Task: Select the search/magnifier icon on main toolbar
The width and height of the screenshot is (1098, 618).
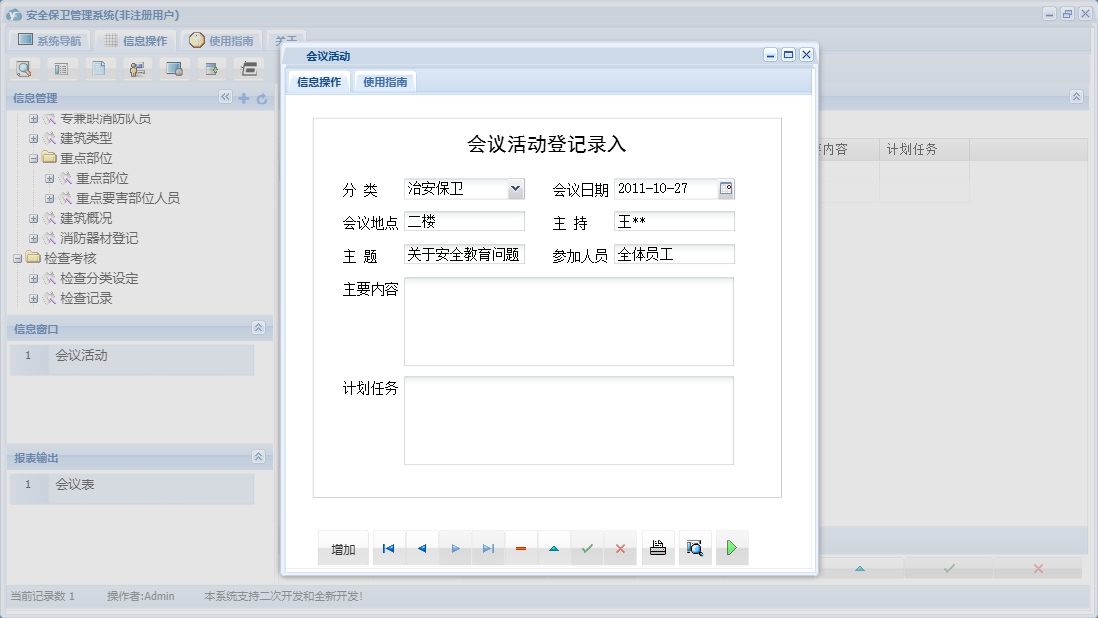Action: 23,68
